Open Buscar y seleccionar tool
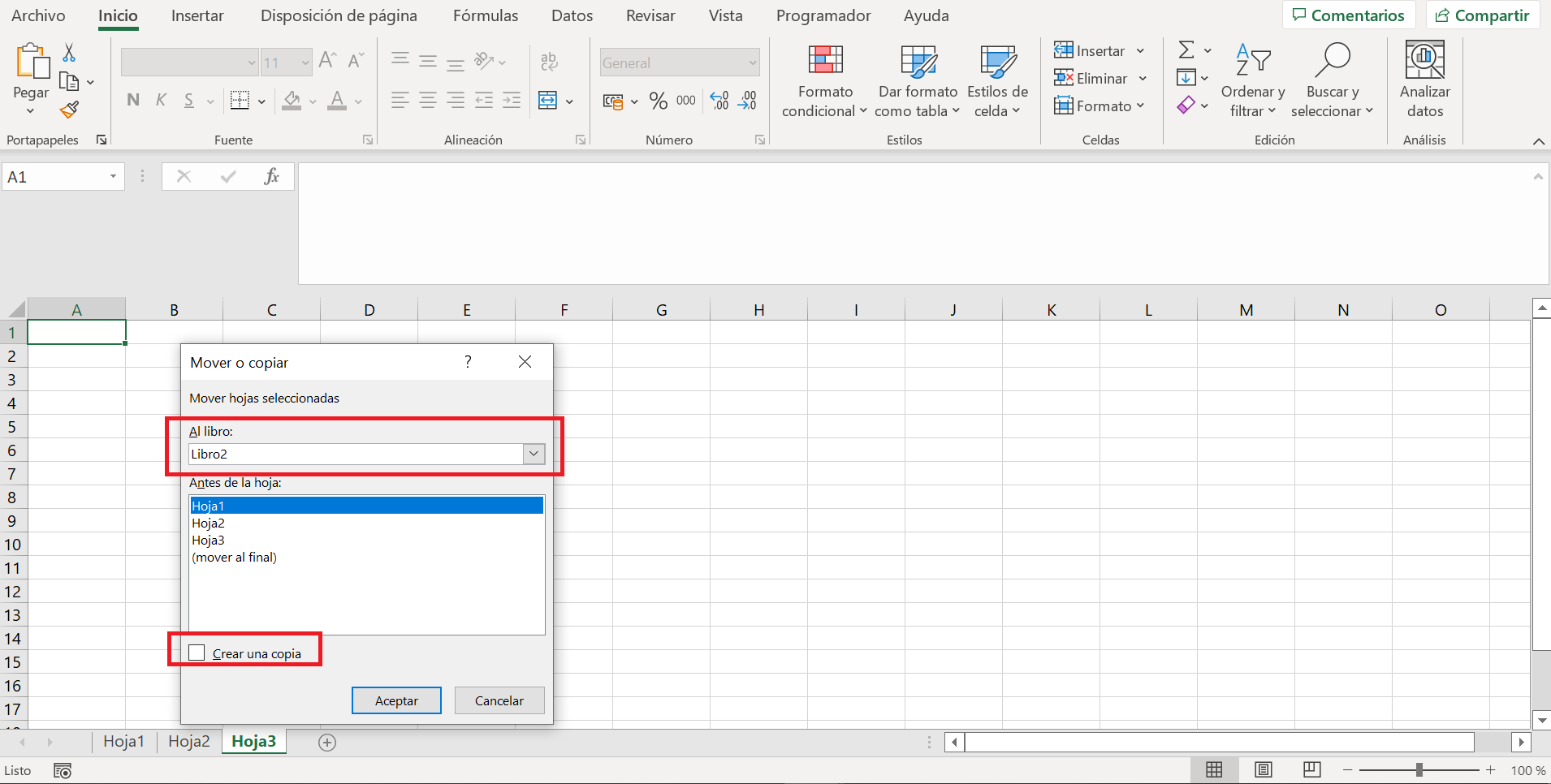Viewport: 1551px width, 784px height. click(1332, 62)
